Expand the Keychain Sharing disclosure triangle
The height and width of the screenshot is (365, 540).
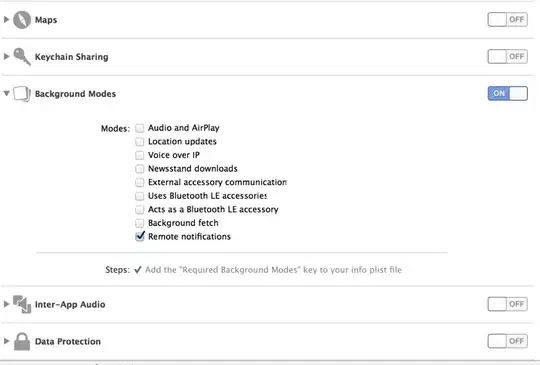click(6, 56)
